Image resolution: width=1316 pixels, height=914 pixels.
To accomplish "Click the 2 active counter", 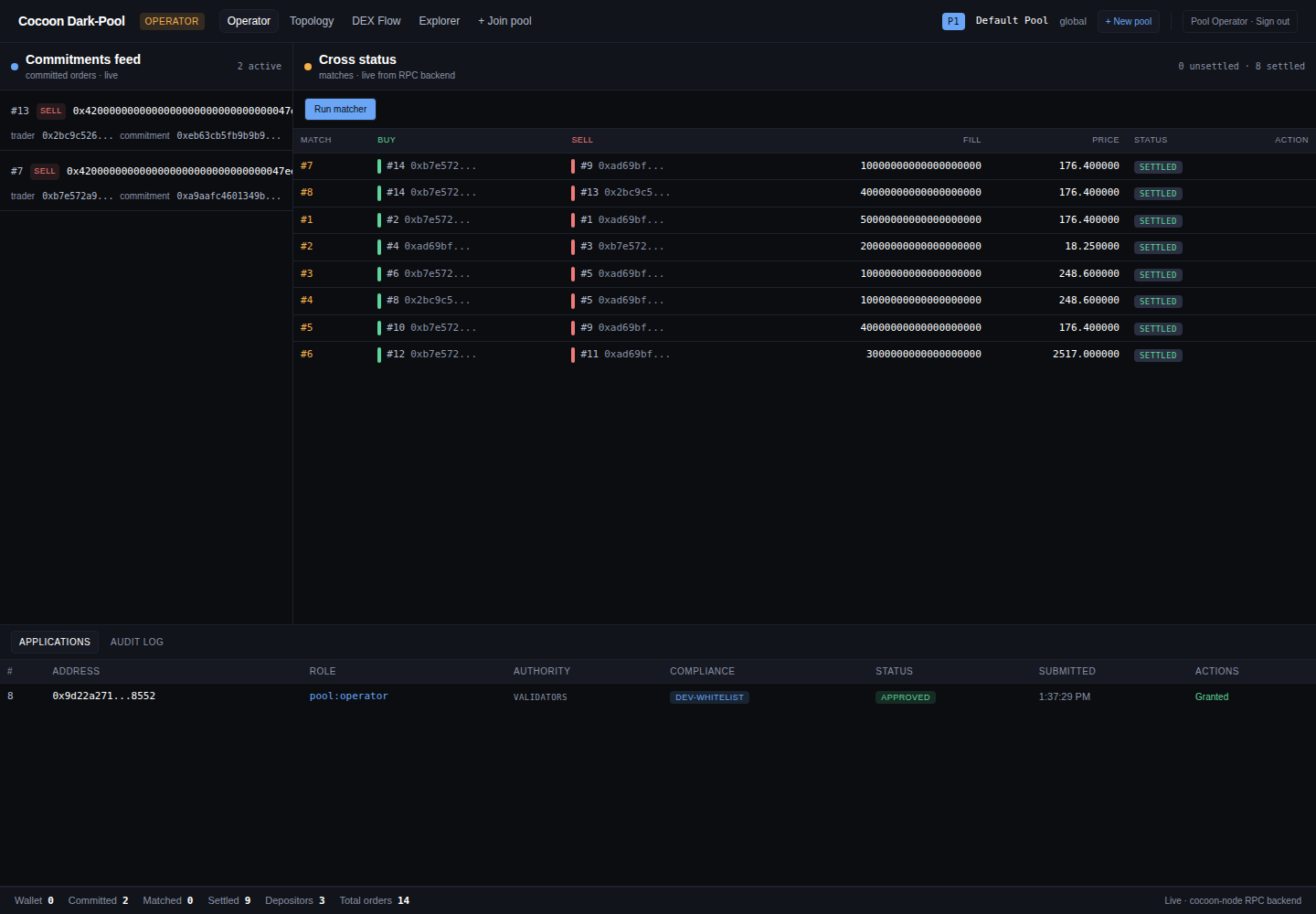I will tap(260, 66).
